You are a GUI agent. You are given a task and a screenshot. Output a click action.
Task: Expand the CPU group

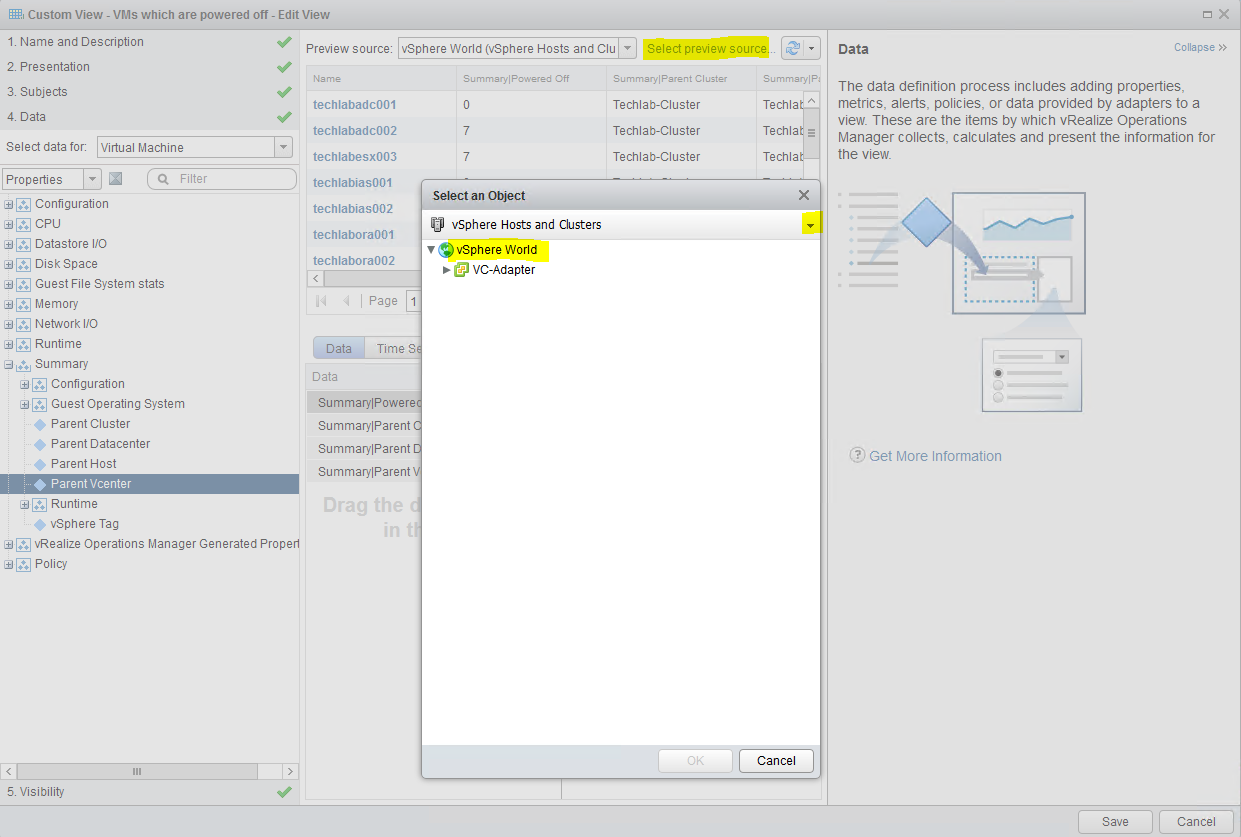click(x=8, y=224)
